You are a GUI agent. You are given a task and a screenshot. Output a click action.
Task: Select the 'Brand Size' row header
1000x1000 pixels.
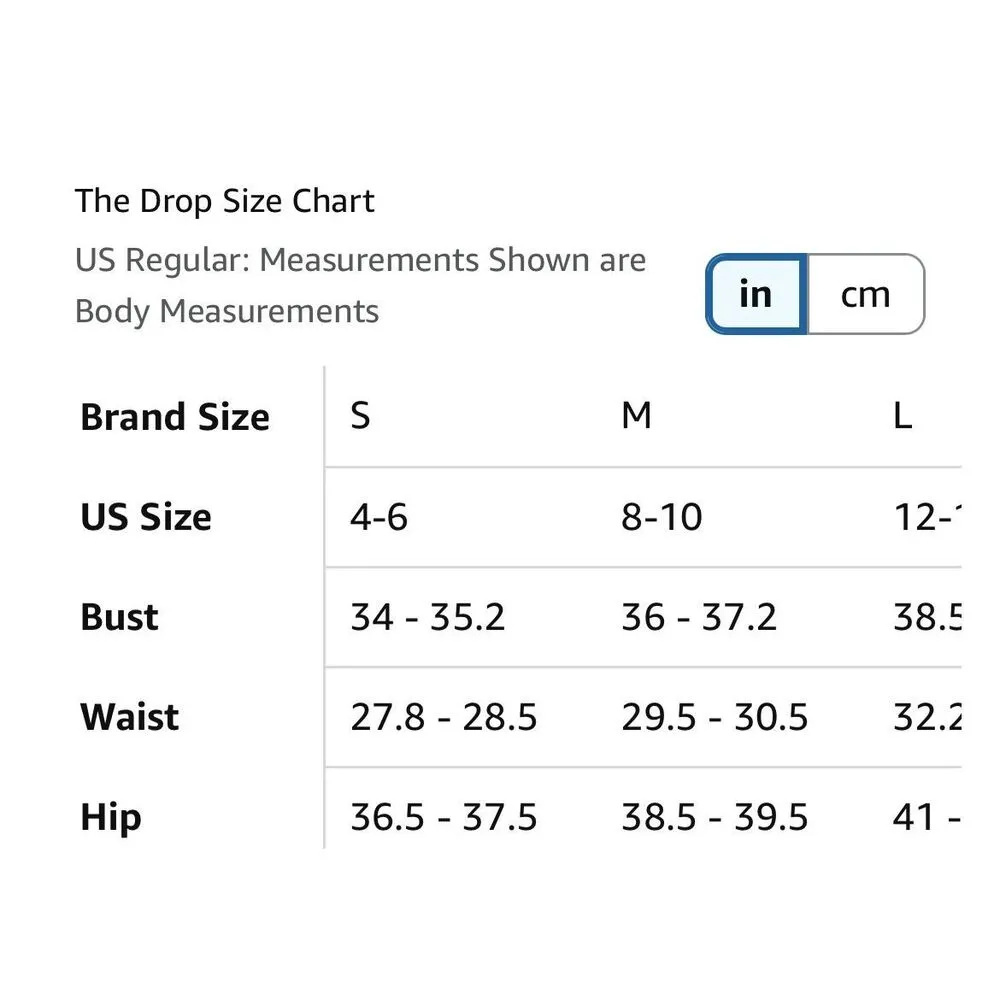[x=175, y=417]
